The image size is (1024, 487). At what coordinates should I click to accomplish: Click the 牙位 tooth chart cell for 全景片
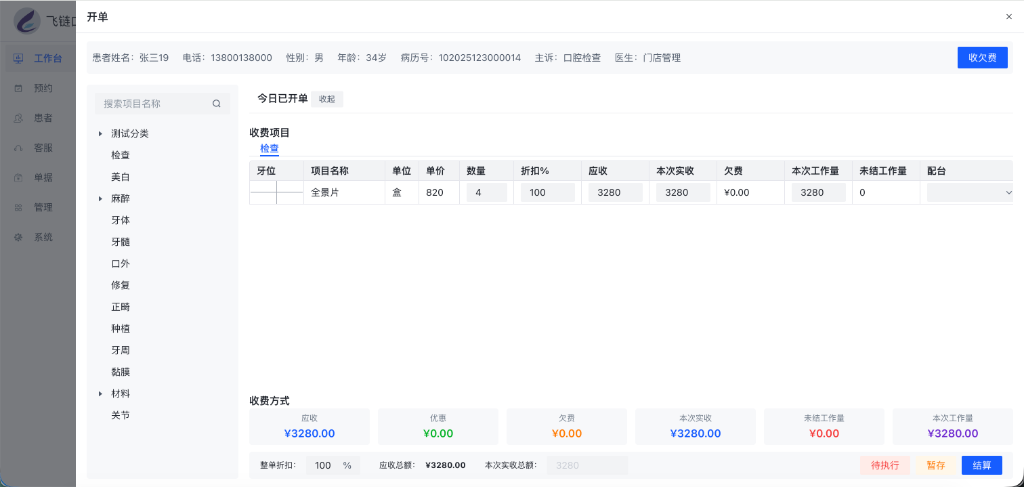277,193
